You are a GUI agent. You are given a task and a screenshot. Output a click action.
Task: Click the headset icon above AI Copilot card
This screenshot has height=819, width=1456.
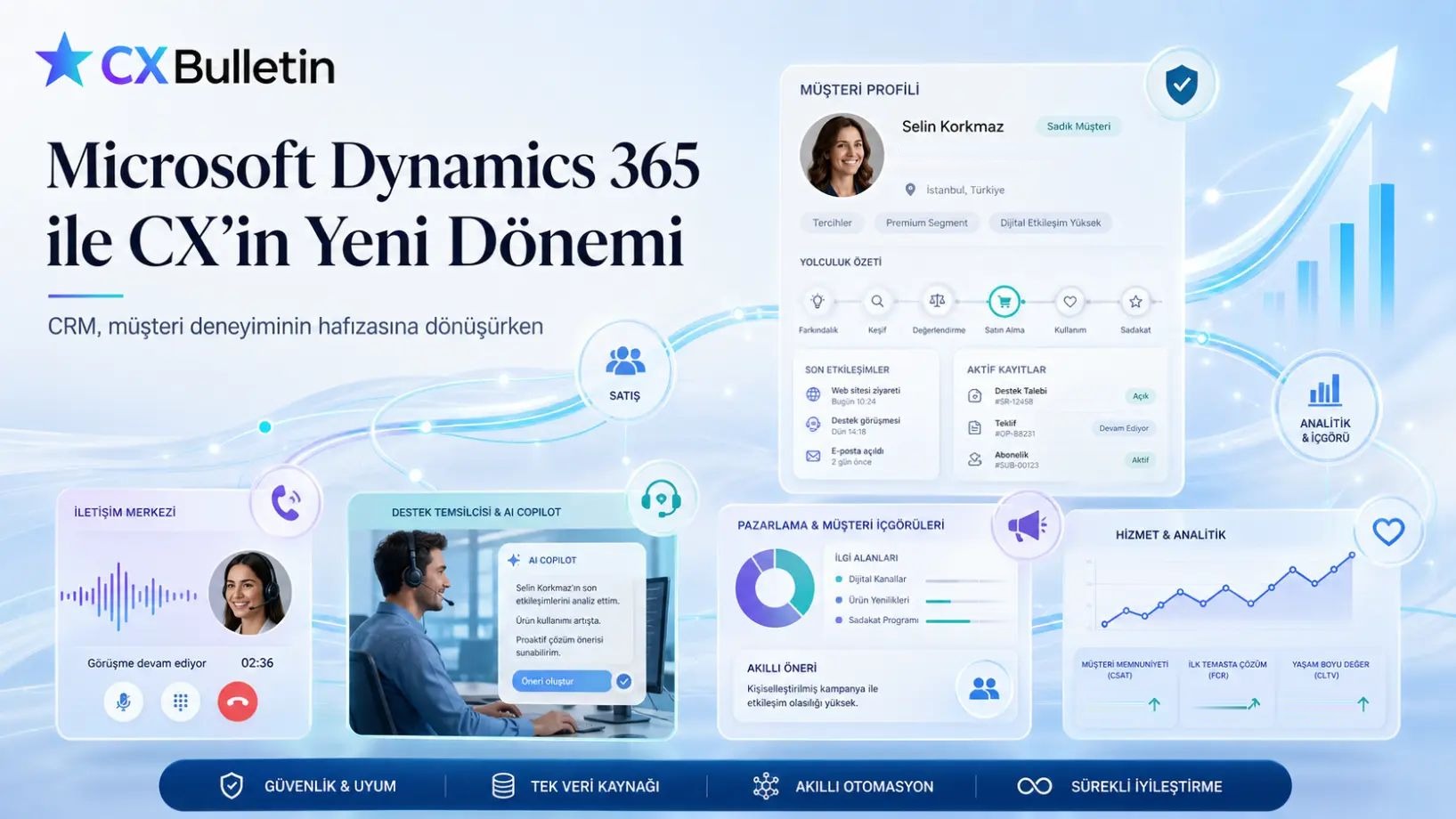tap(661, 499)
